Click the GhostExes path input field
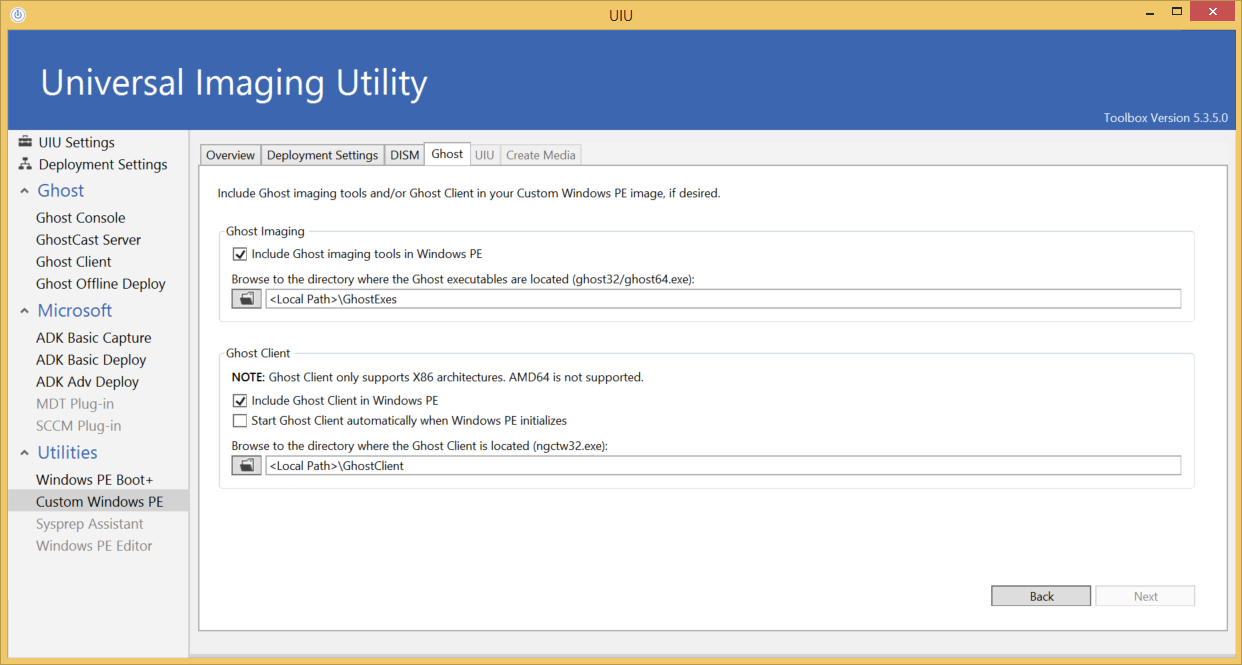1242x665 pixels. pos(723,298)
